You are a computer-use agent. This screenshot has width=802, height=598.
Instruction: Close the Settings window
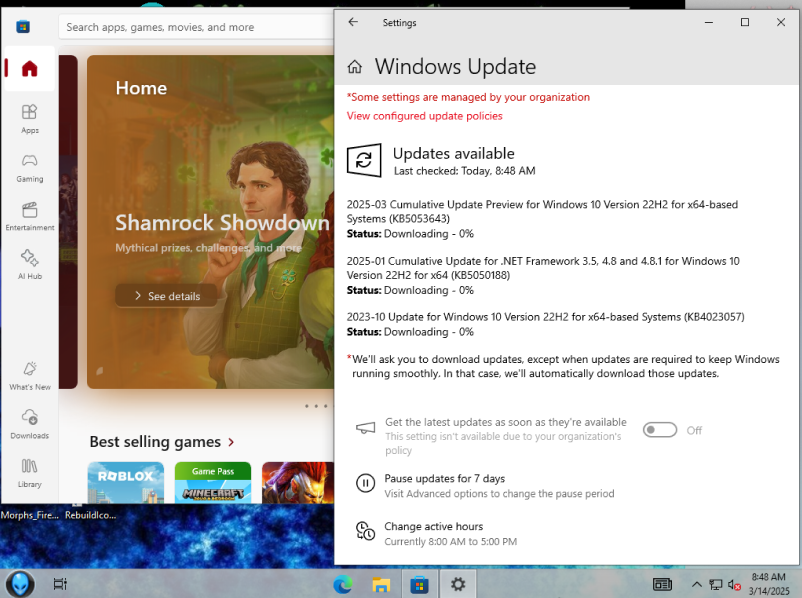[x=781, y=23]
